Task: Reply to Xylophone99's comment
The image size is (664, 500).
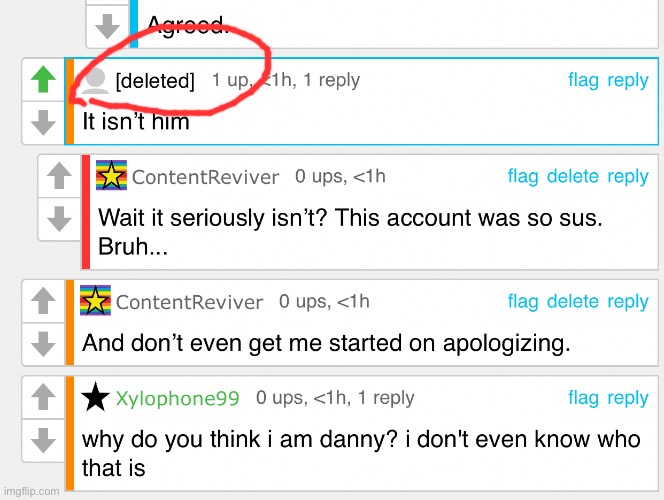Action: [628, 398]
